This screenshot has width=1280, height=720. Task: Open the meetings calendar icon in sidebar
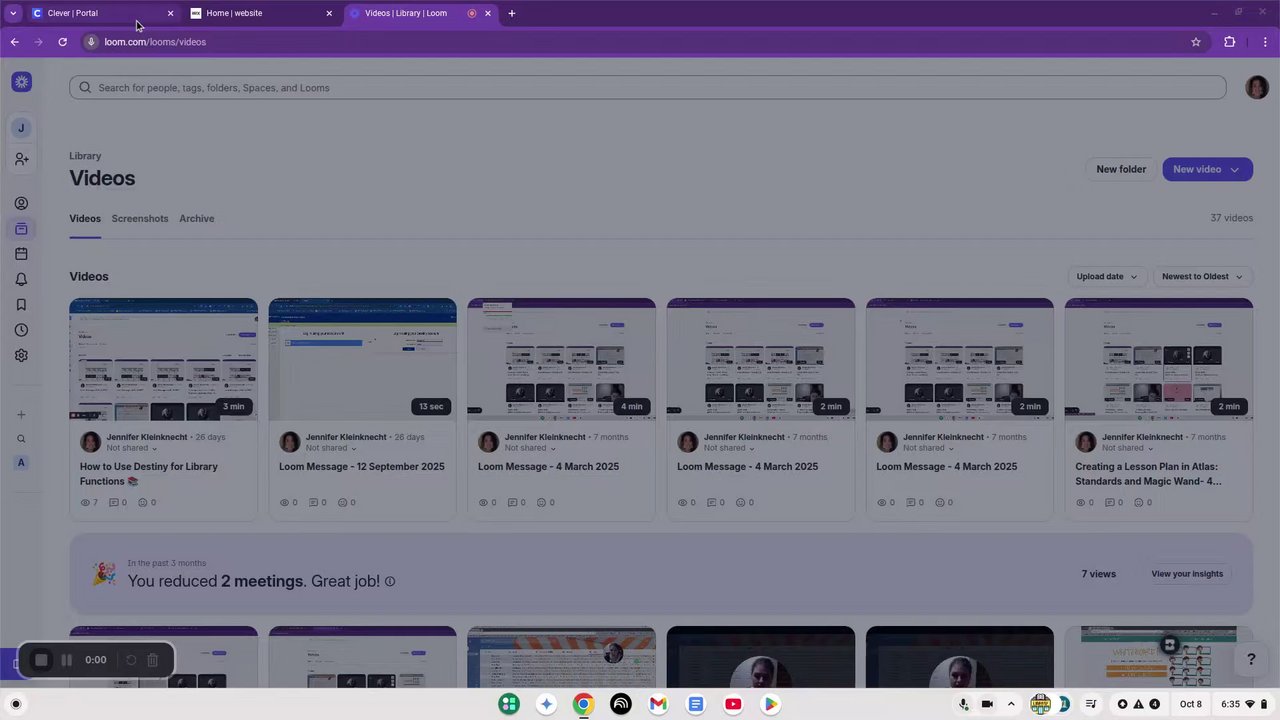(x=21, y=254)
